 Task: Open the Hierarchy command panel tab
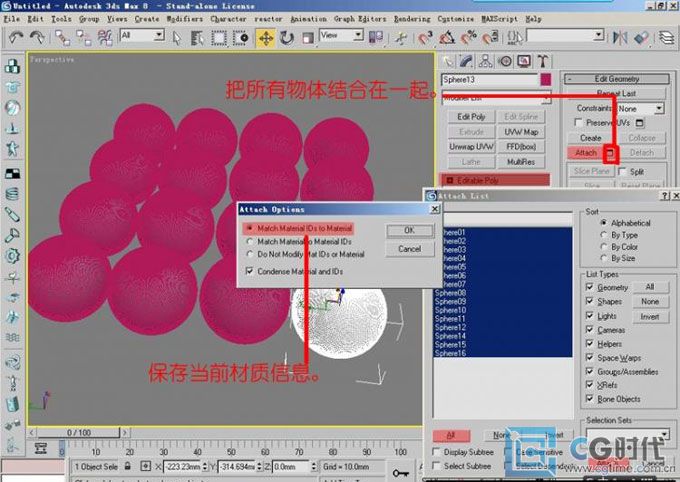(x=485, y=61)
